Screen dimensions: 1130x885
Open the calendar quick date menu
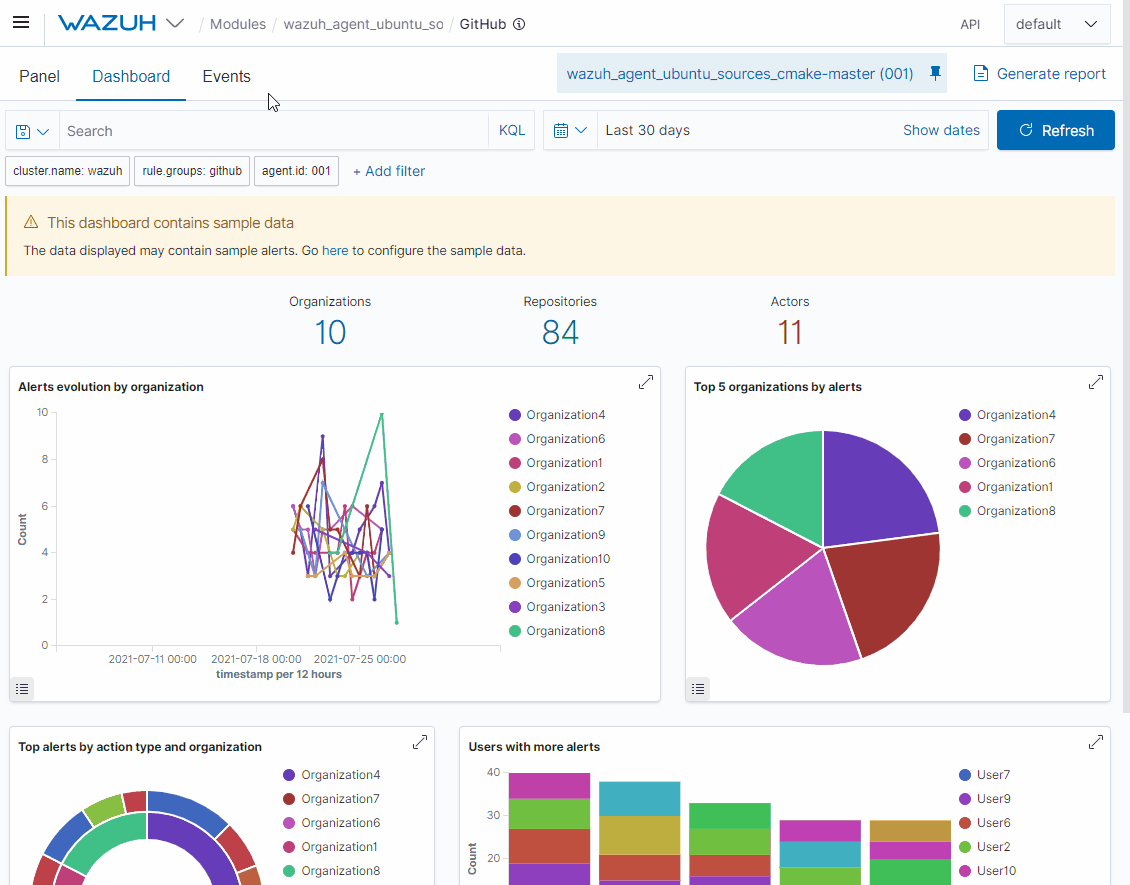coord(570,130)
